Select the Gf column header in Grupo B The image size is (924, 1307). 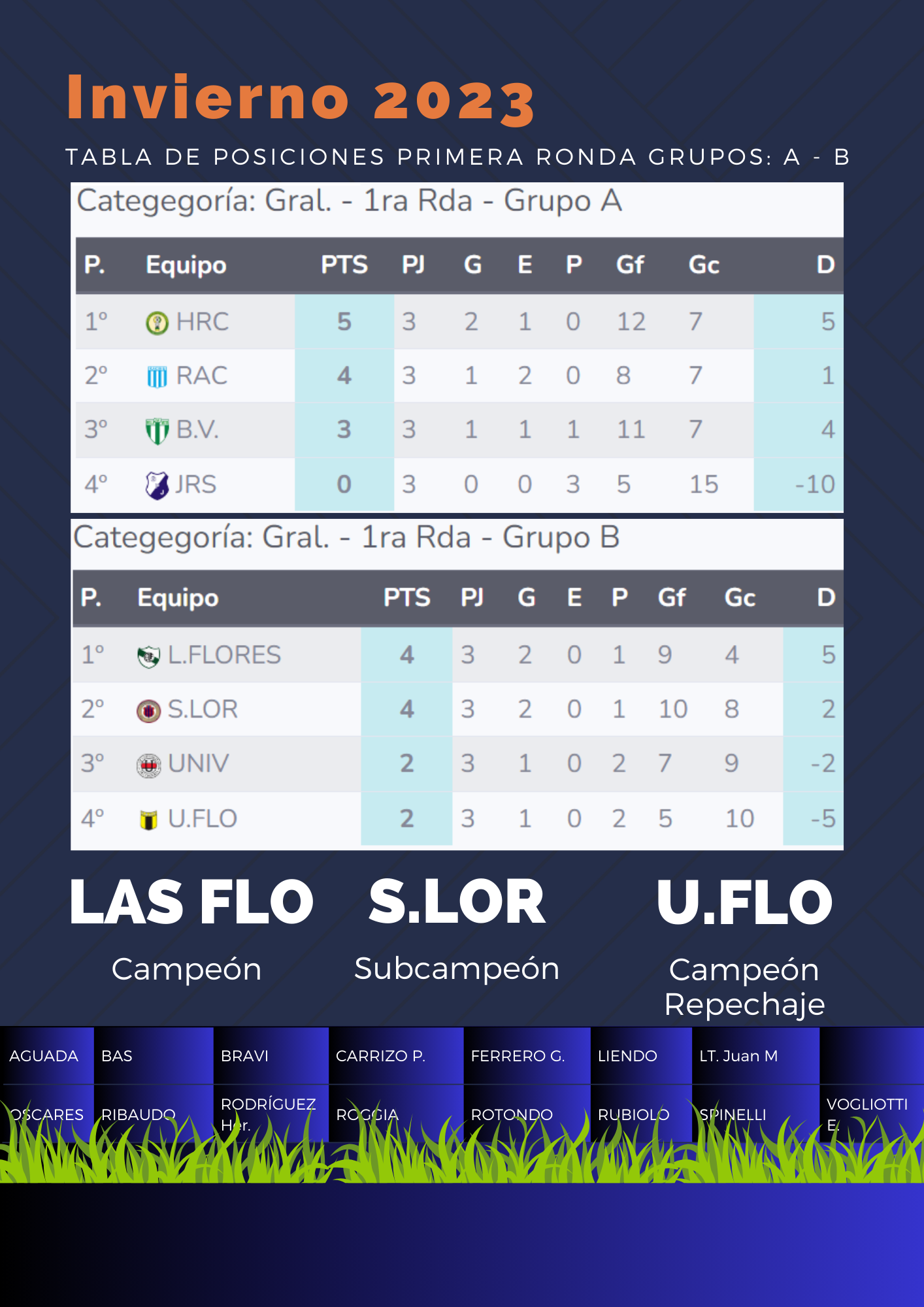pyautogui.click(x=671, y=598)
